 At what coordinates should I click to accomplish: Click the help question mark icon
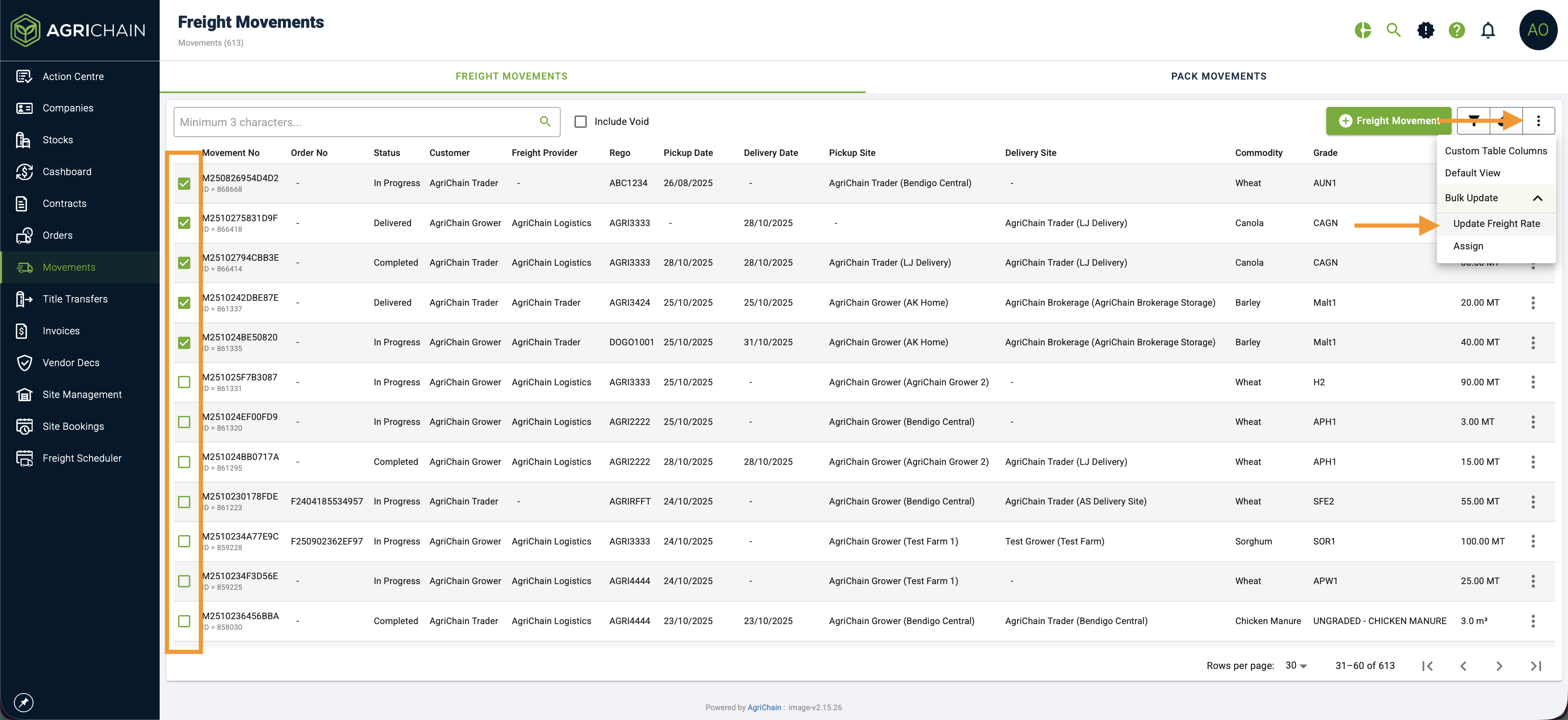[1456, 30]
